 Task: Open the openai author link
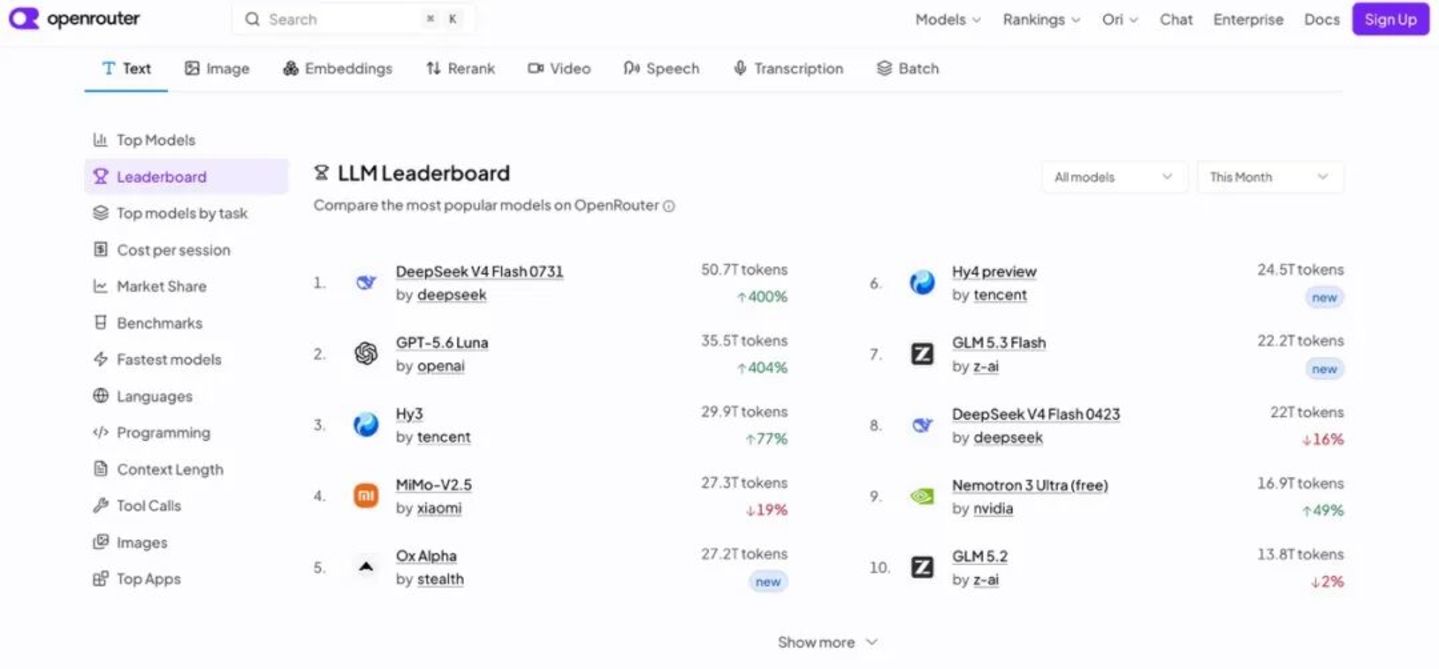point(441,366)
